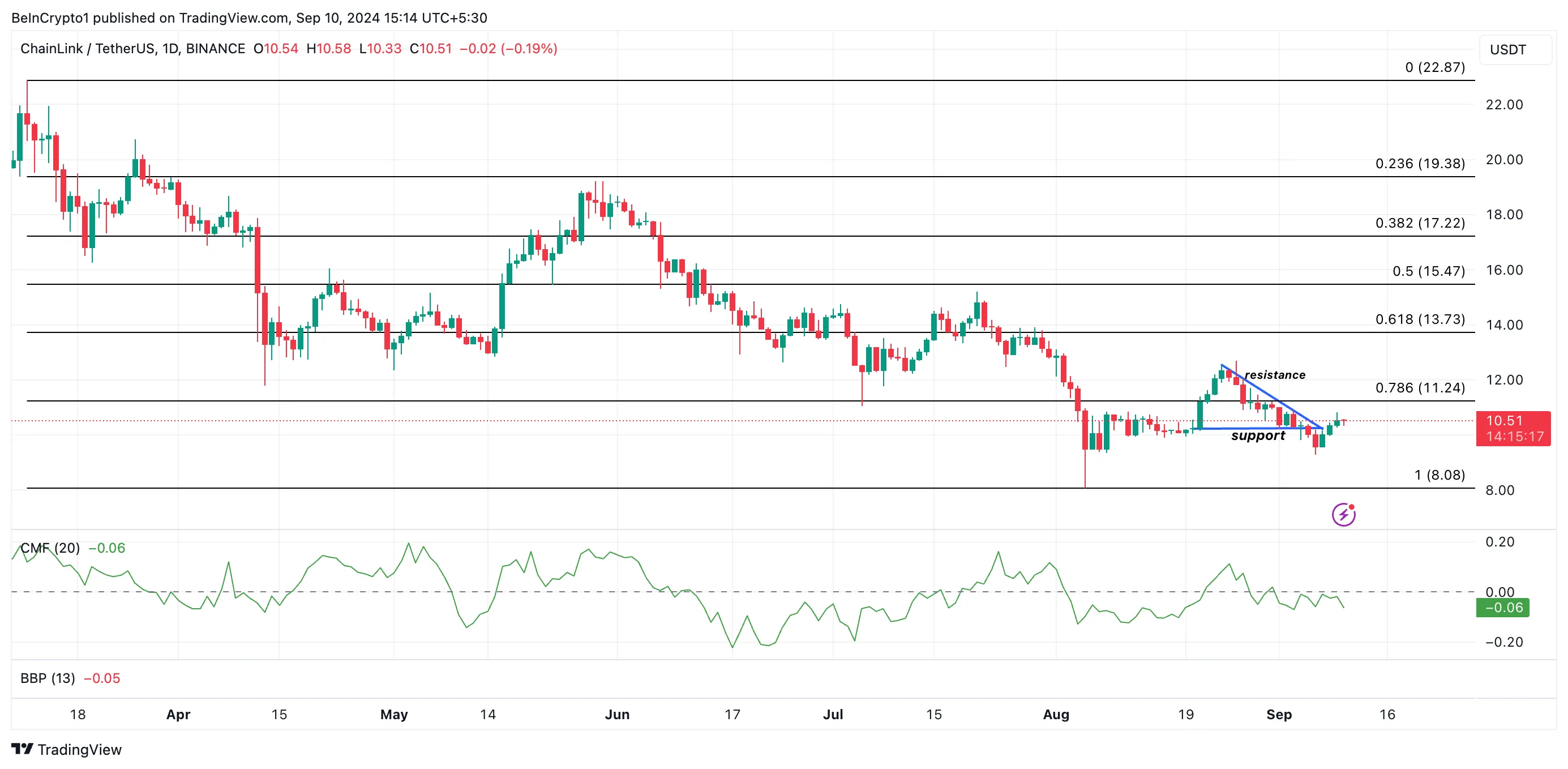The height and width of the screenshot is (769, 1568).
Task: Click the Jun date on time axis
Action: tap(616, 714)
